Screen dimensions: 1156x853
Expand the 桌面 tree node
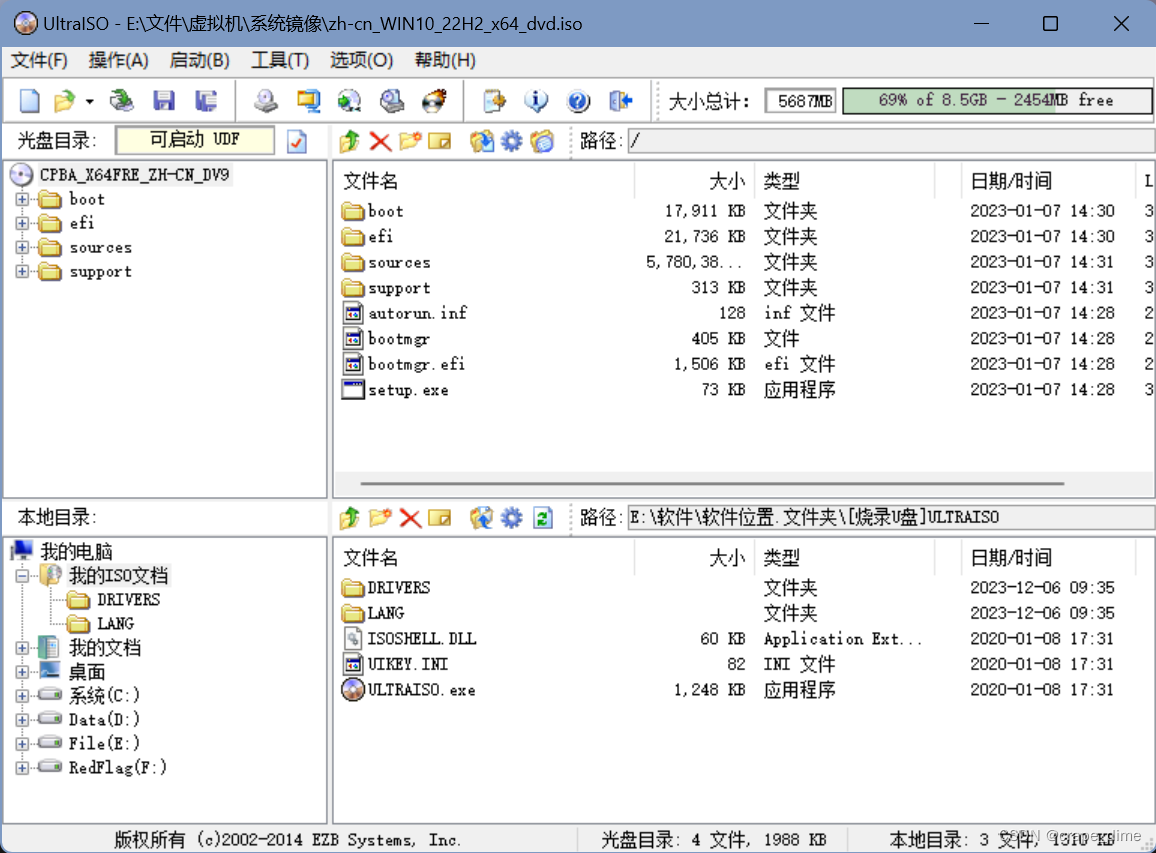(22, 672)
